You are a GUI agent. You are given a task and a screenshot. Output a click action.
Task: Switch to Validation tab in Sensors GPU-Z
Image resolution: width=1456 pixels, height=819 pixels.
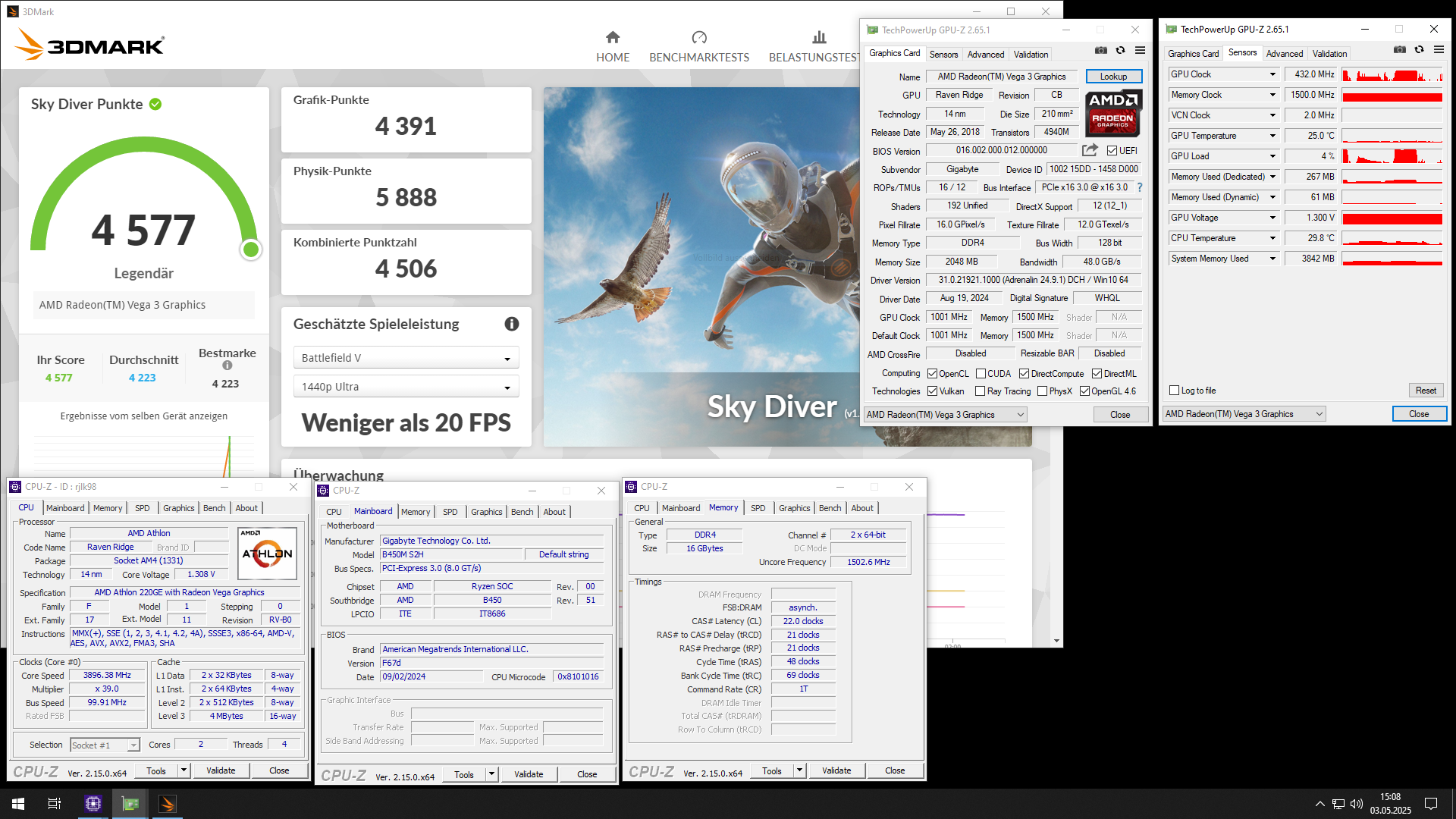coord(1329,54)
